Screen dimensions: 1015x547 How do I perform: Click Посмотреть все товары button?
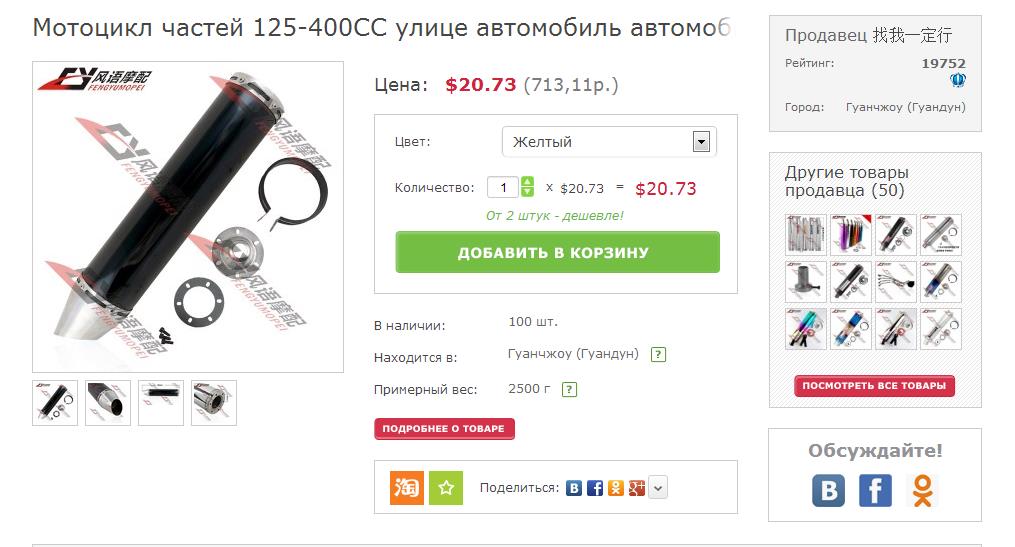(x=875, y=386)
